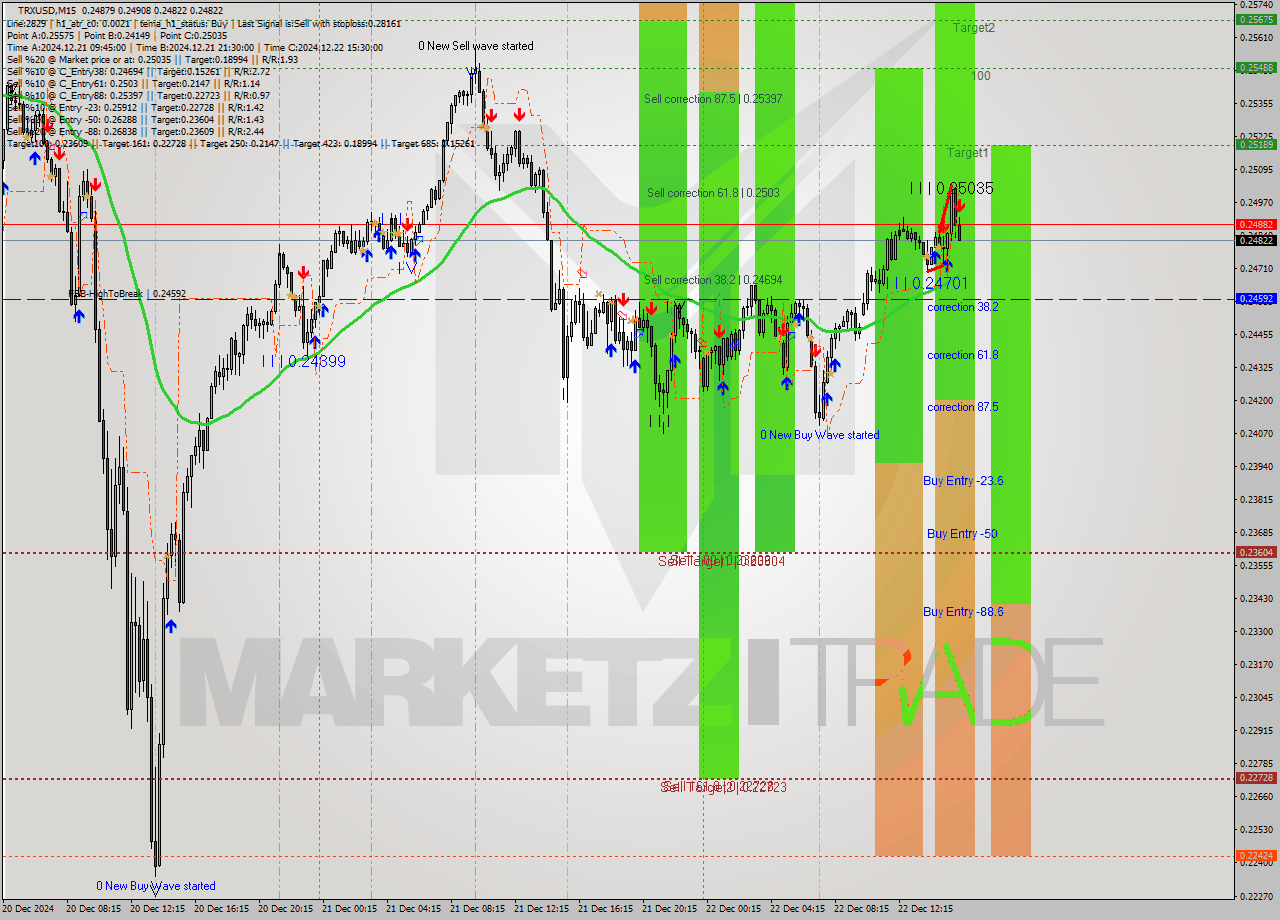Viewport: 1280px width, 920px height.
Task: Click the 0.22728 price tag
Action: (1256, 777)
